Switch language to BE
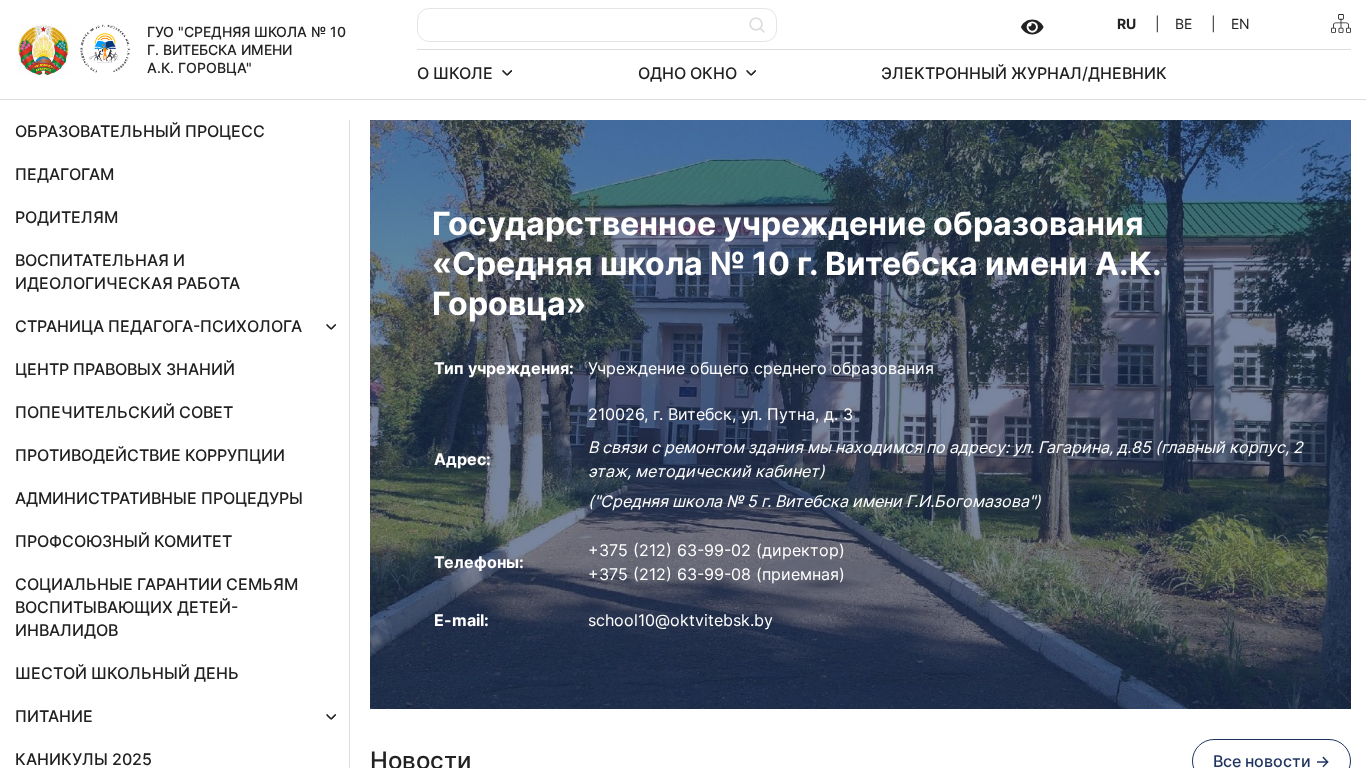The image size is (1366, 768). coord(1183,24)
